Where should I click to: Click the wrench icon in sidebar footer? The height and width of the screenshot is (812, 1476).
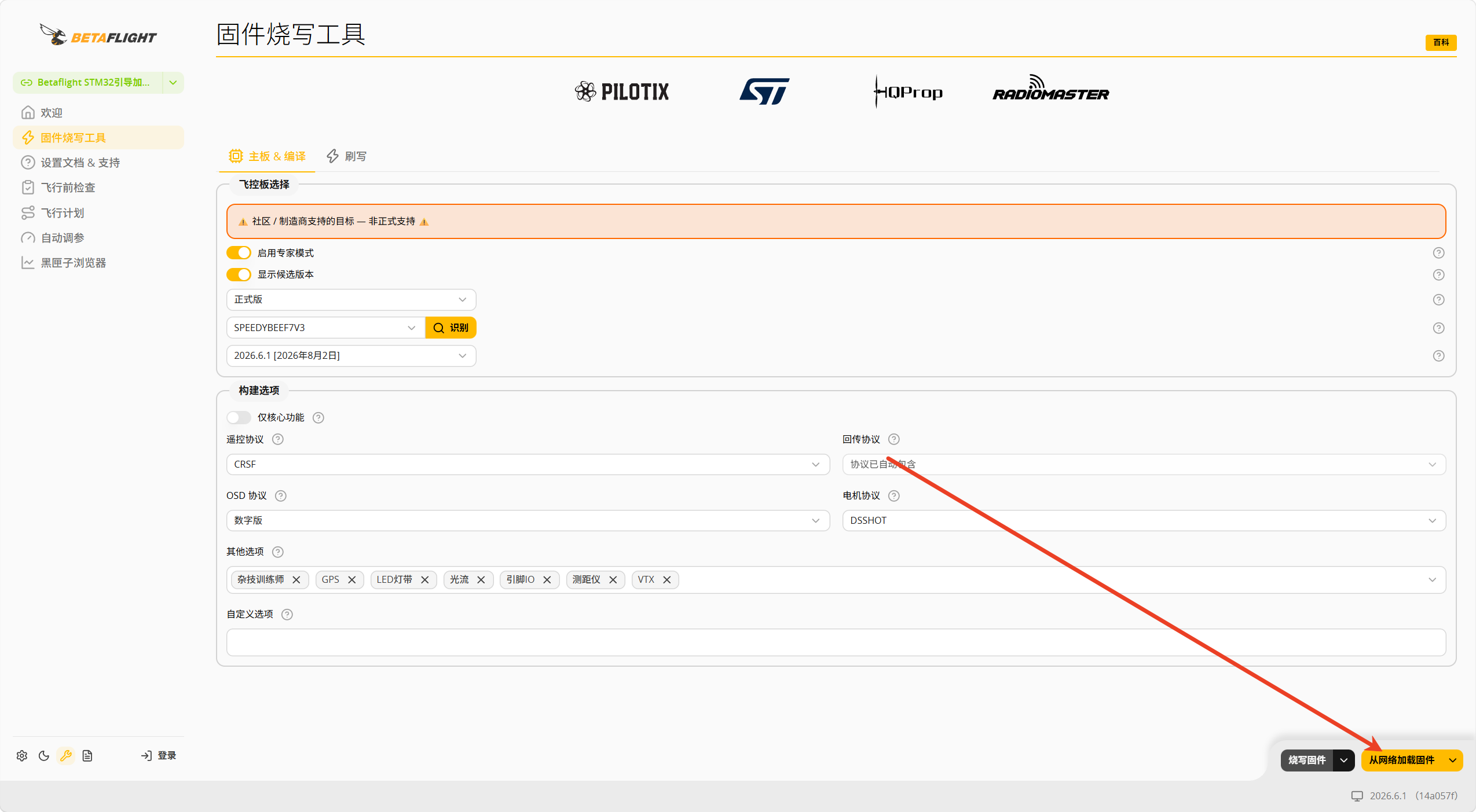tap(66, 755)
